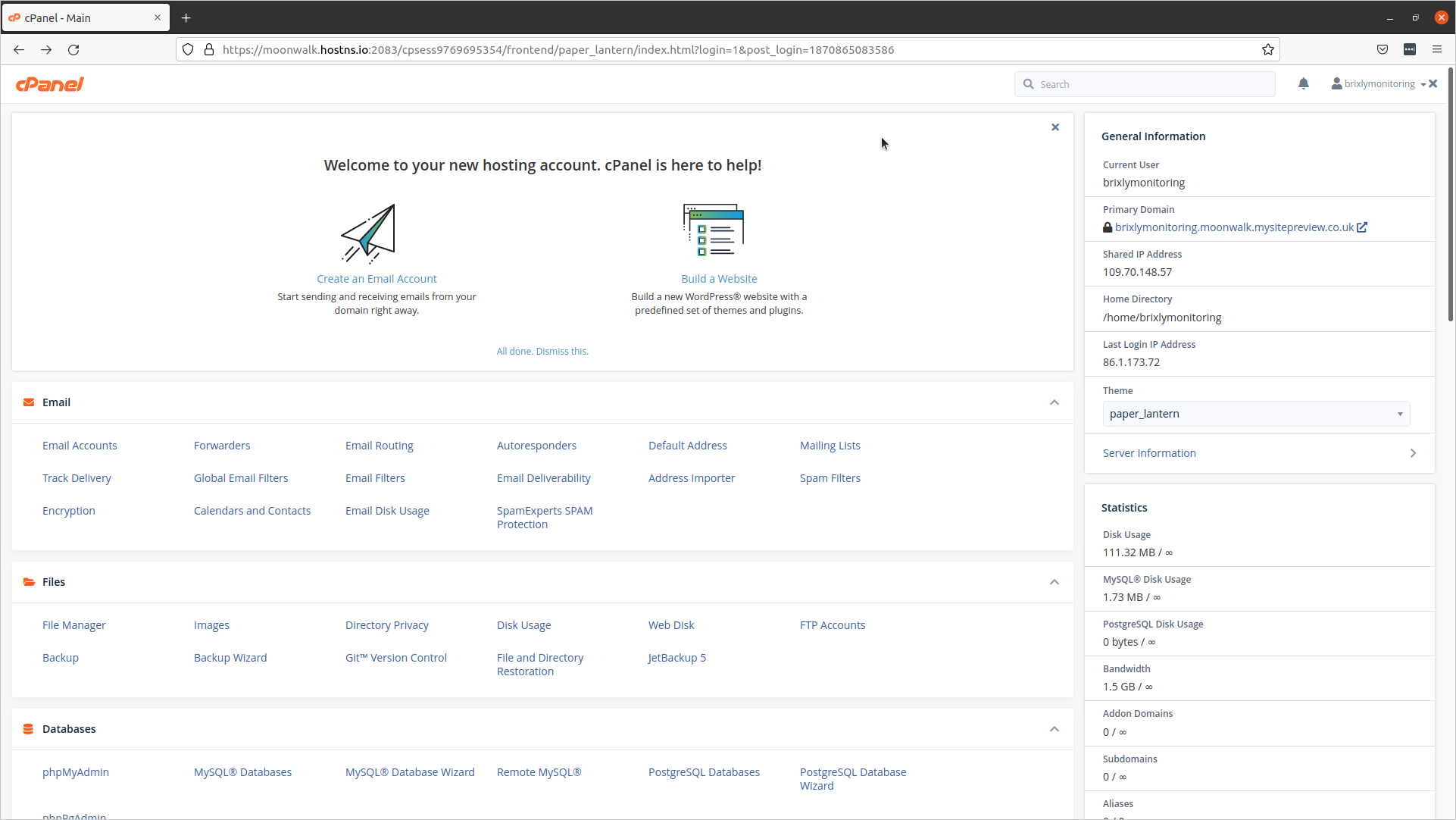1456x820 pixels.
Task: Click browser forward arrow
Action: click(46, 50)
